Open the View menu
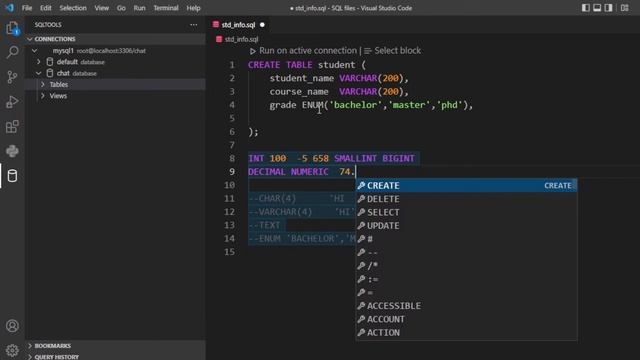The width and height of the screenshot is (640, 360). (102, 8)
